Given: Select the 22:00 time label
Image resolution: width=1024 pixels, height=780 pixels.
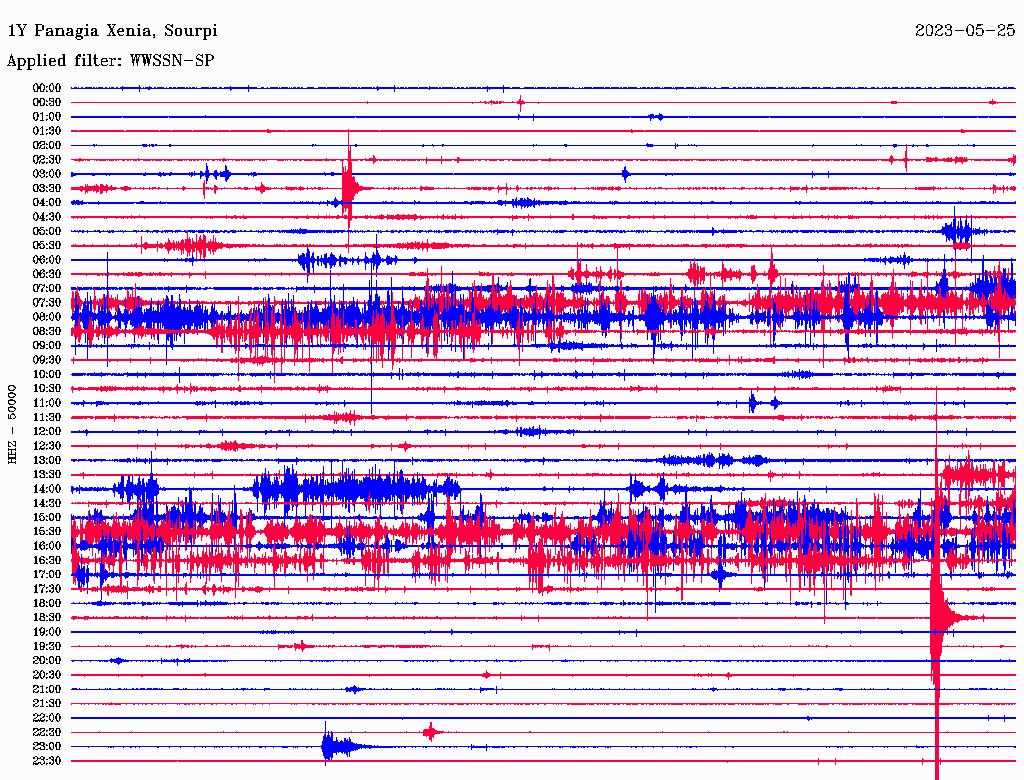Looking at the screenshot, I should [x=47, y=718].
